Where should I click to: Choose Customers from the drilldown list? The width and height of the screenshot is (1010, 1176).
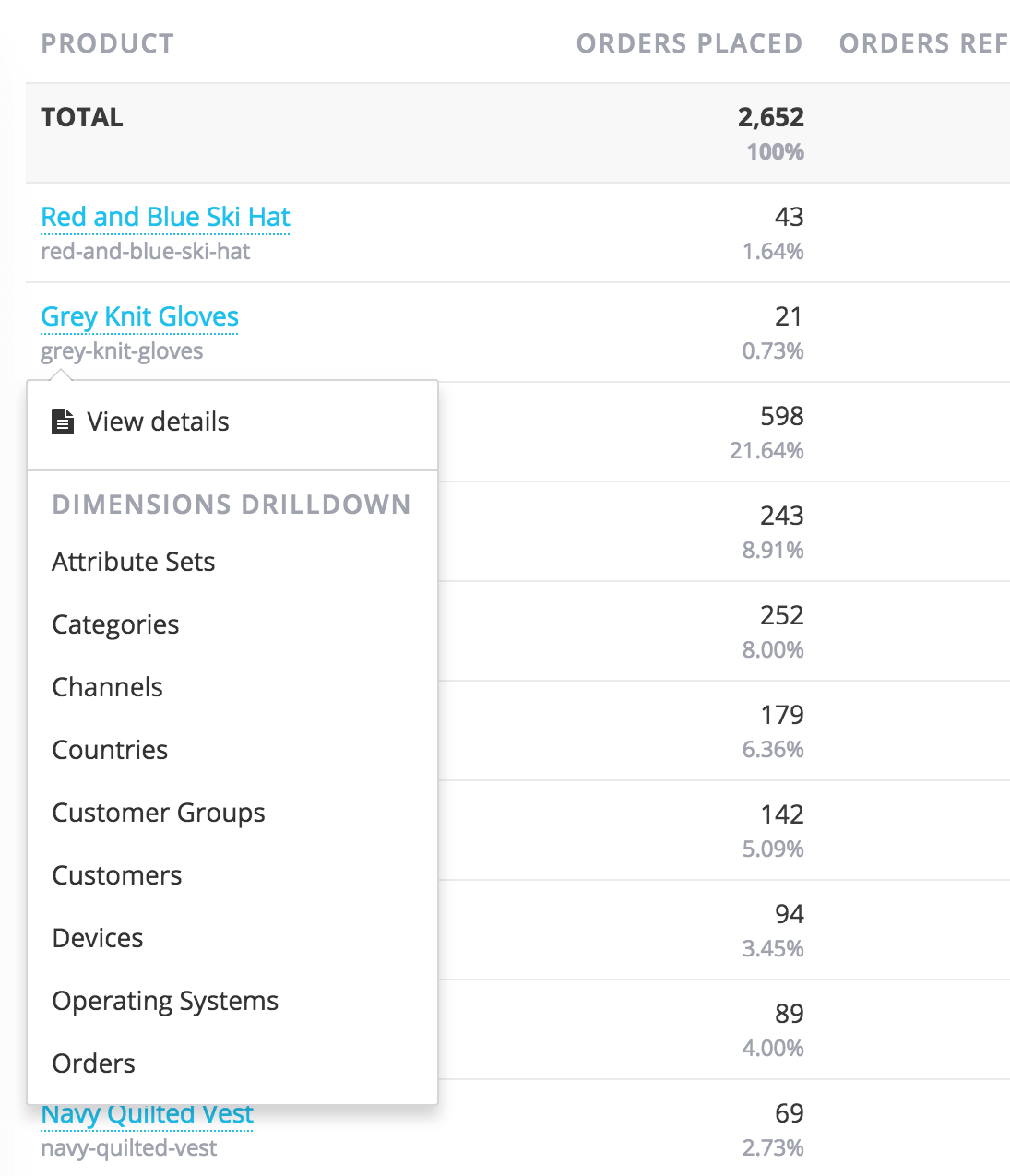point(117,875)
